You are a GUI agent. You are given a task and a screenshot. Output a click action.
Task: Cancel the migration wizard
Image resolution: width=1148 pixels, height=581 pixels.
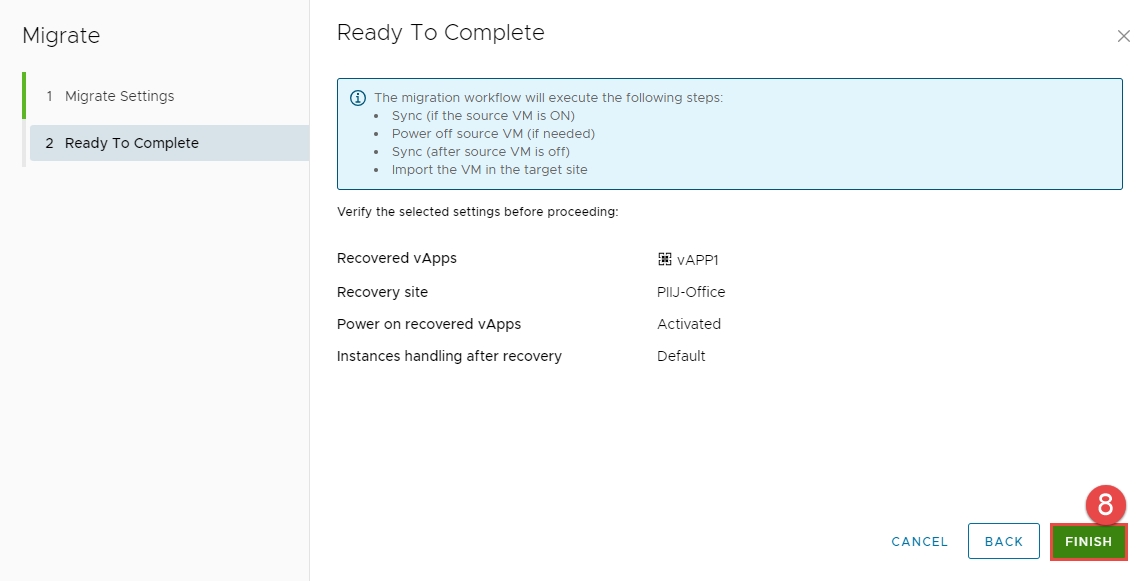[919, 541]
